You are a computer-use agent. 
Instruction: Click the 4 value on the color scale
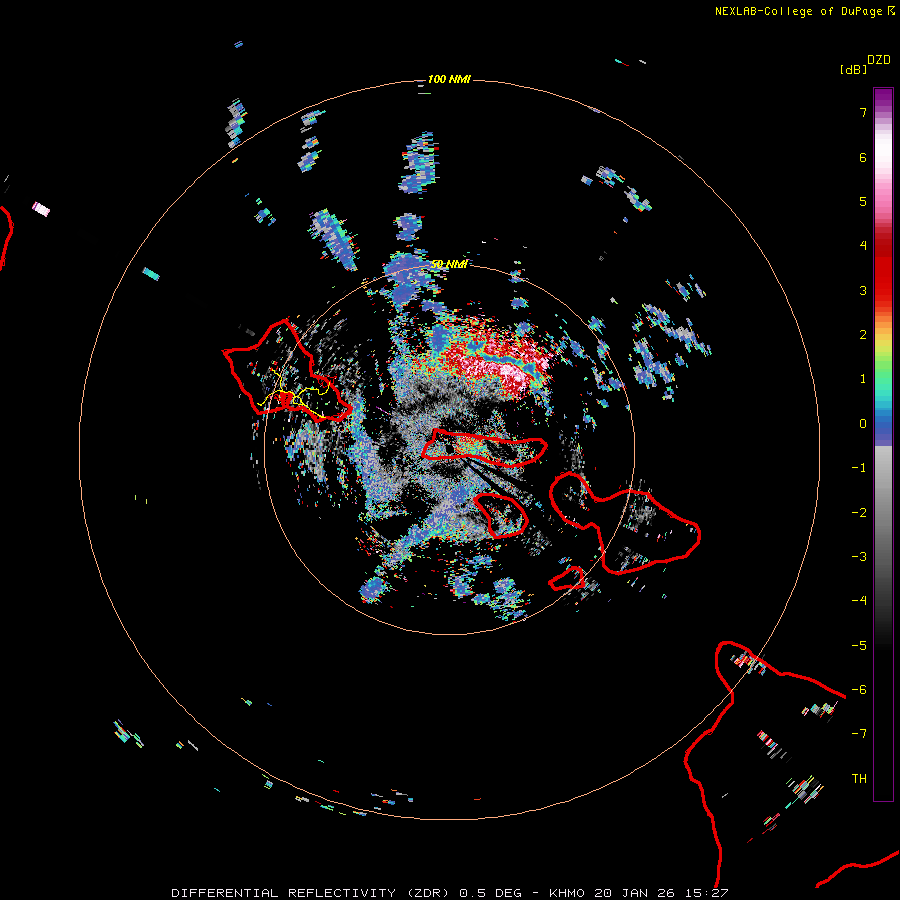tap(863, 246)
